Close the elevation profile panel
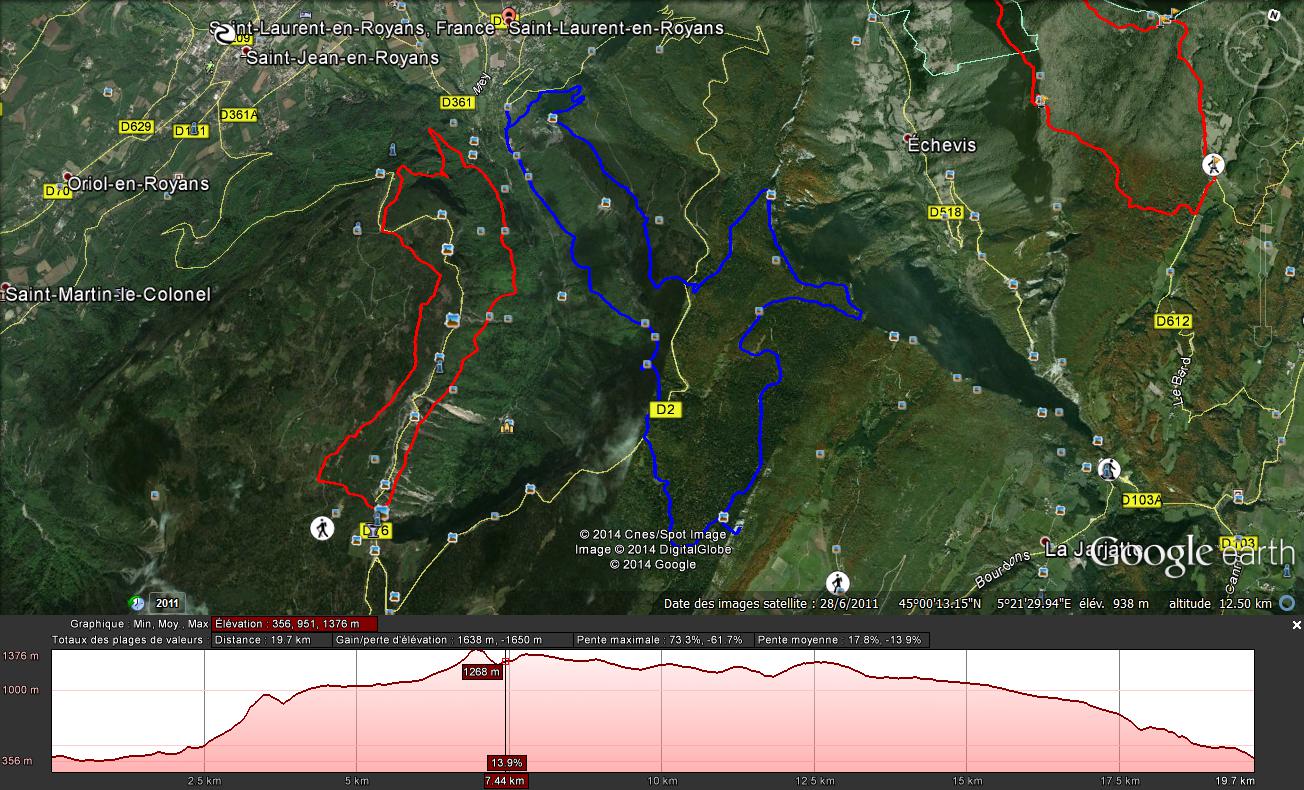This screenshot has height=790, width=1304. 1297,625
